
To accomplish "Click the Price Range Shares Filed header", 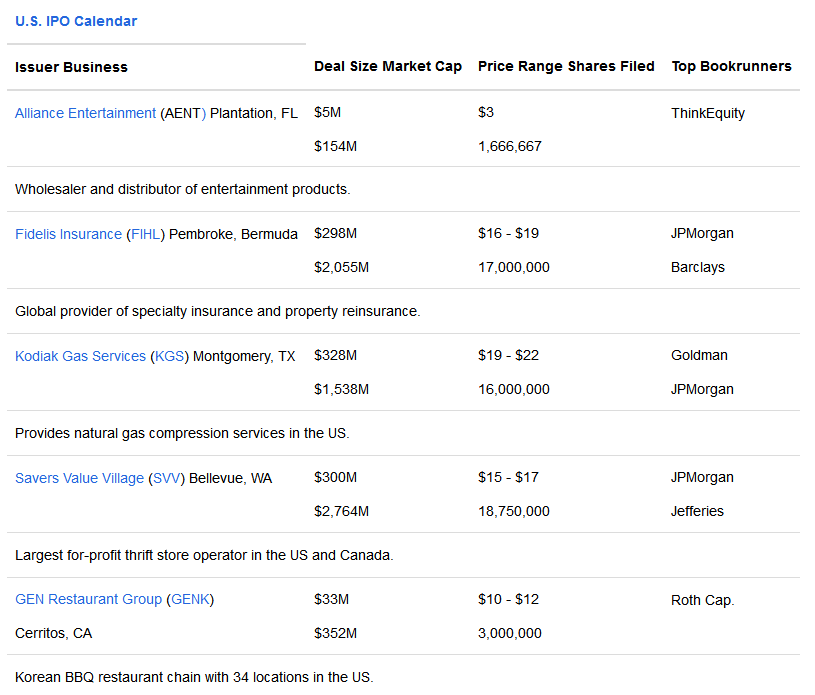I will (x=566, y=67).
